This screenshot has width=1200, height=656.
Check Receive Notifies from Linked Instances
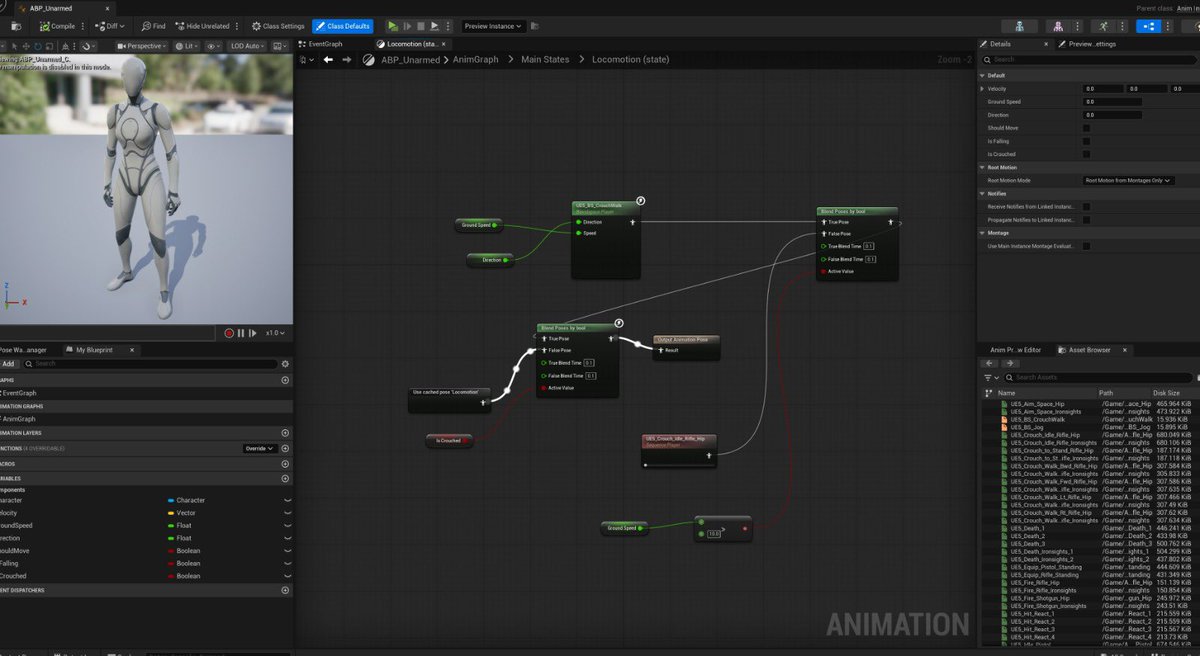pyautogui.click(x=1087, y=206)
